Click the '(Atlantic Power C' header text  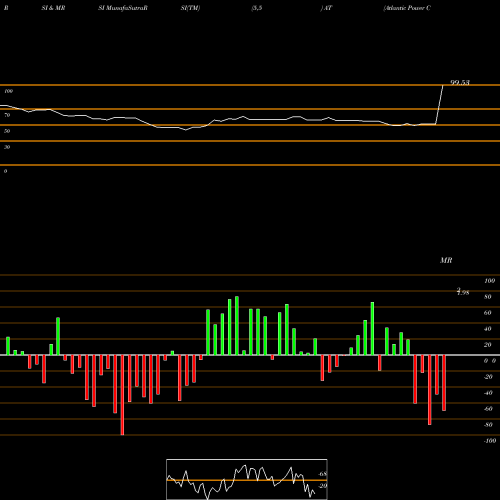tap(407, 8)
